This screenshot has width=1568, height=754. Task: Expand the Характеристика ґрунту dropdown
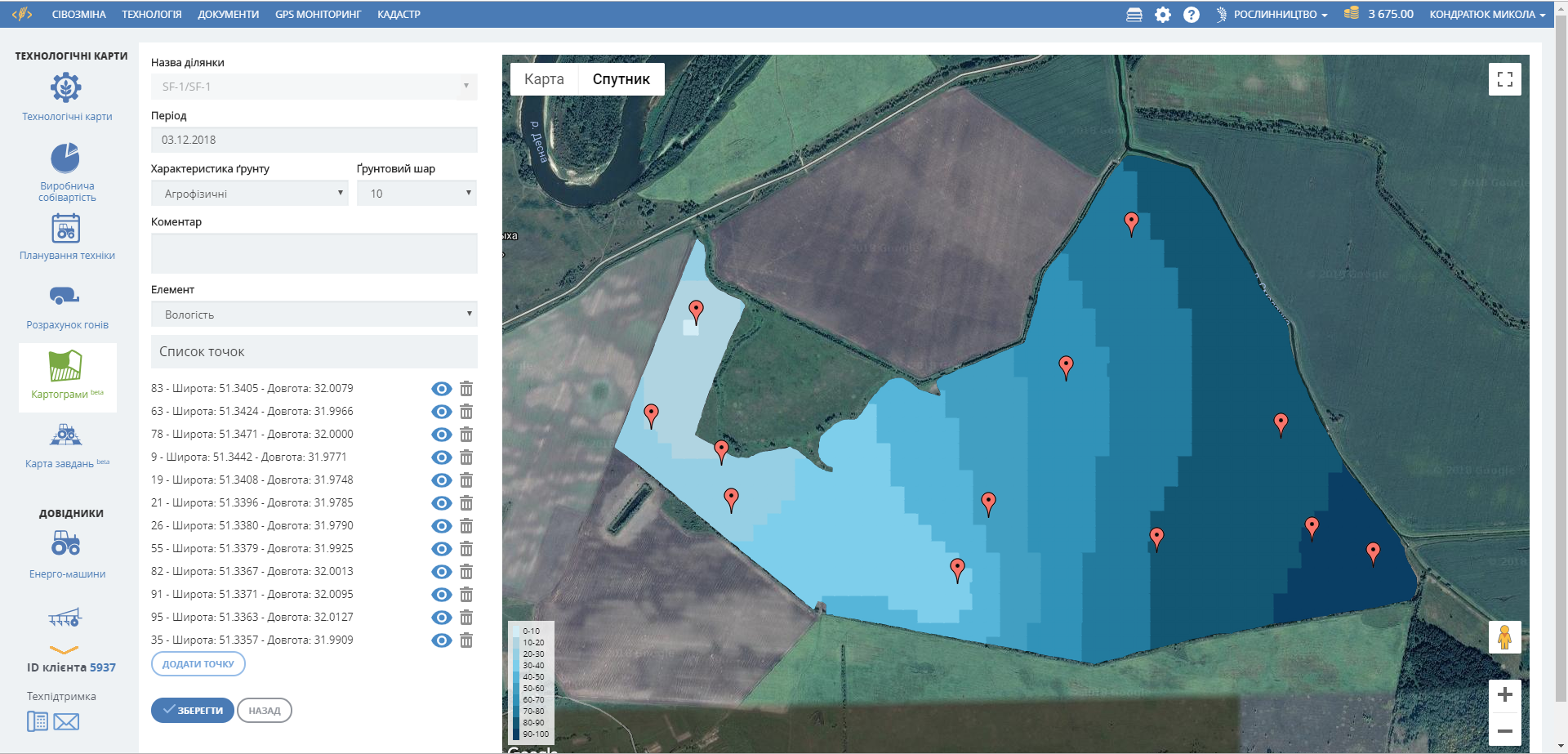[249, 194]
